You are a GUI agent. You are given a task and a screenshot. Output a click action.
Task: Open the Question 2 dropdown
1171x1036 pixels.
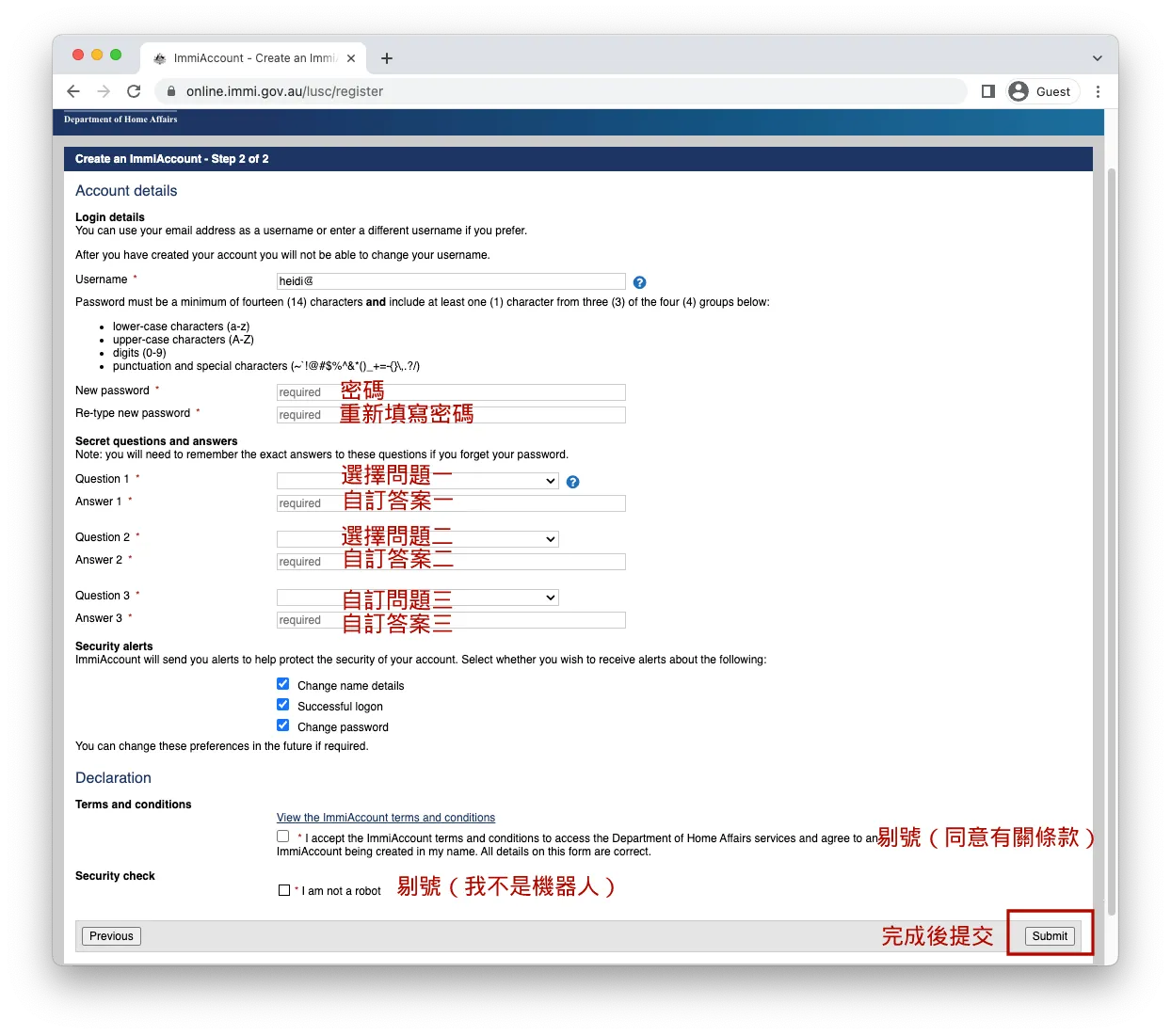pyautogui.click(x=417, y=539)
